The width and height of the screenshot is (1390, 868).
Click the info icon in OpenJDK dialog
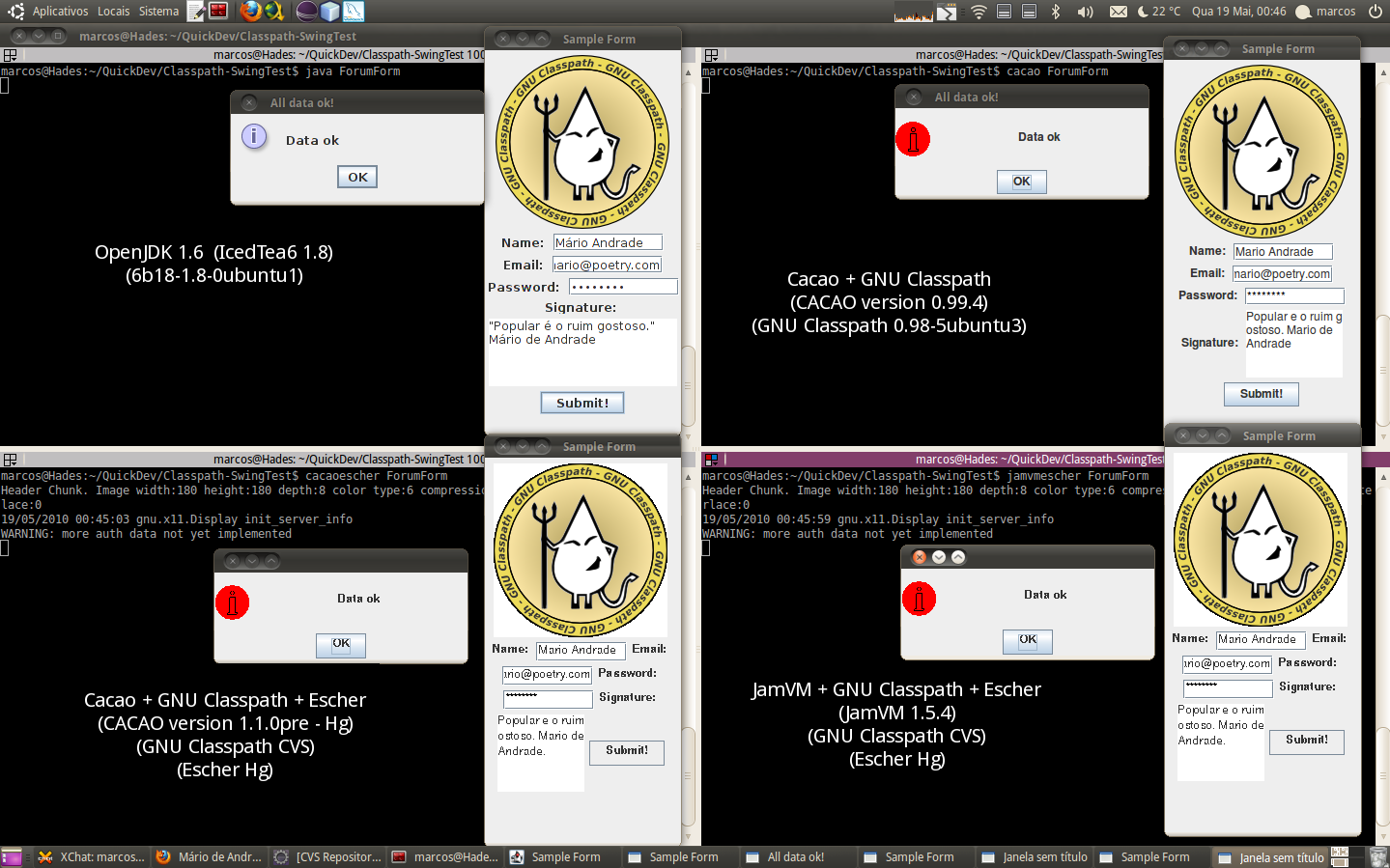click(x=254, y=136)
